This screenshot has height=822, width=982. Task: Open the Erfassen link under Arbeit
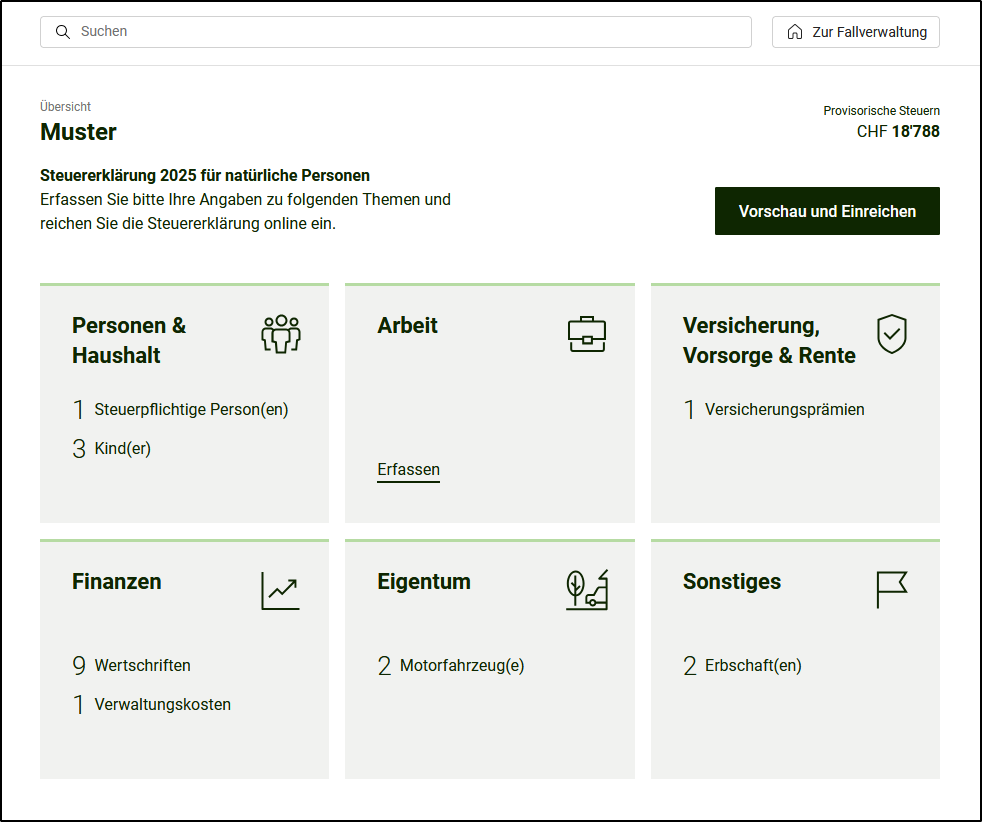tap(408, 470)
